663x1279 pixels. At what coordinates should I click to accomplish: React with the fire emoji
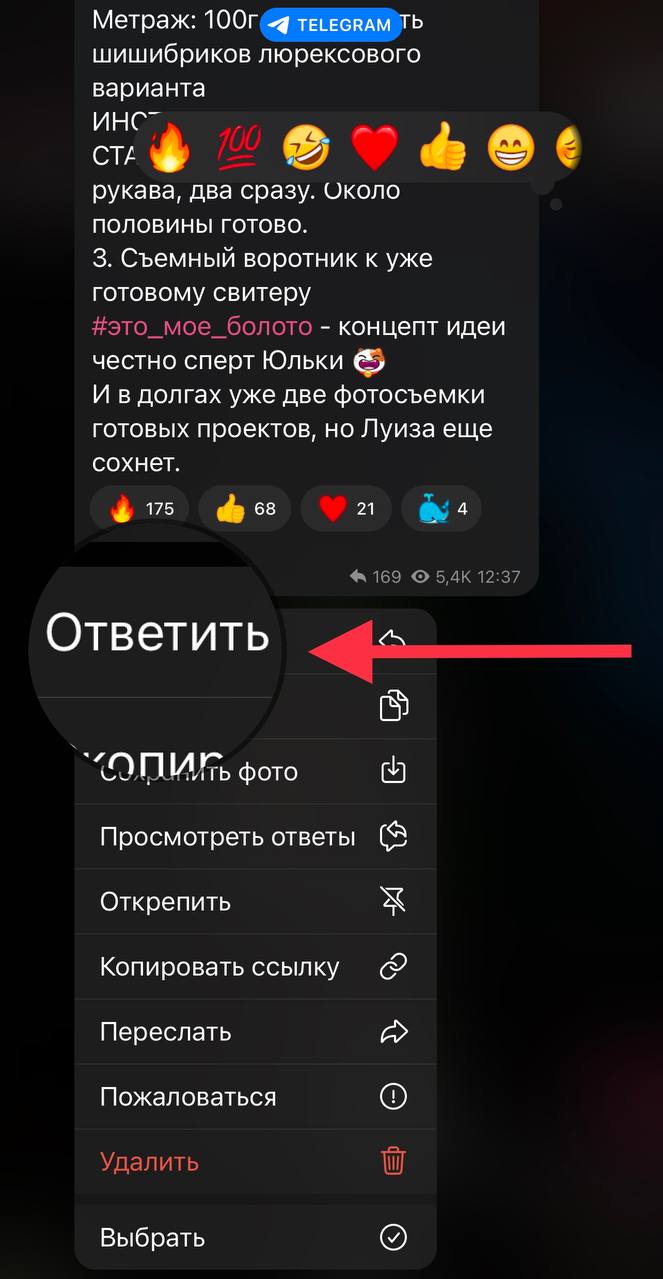168,149
